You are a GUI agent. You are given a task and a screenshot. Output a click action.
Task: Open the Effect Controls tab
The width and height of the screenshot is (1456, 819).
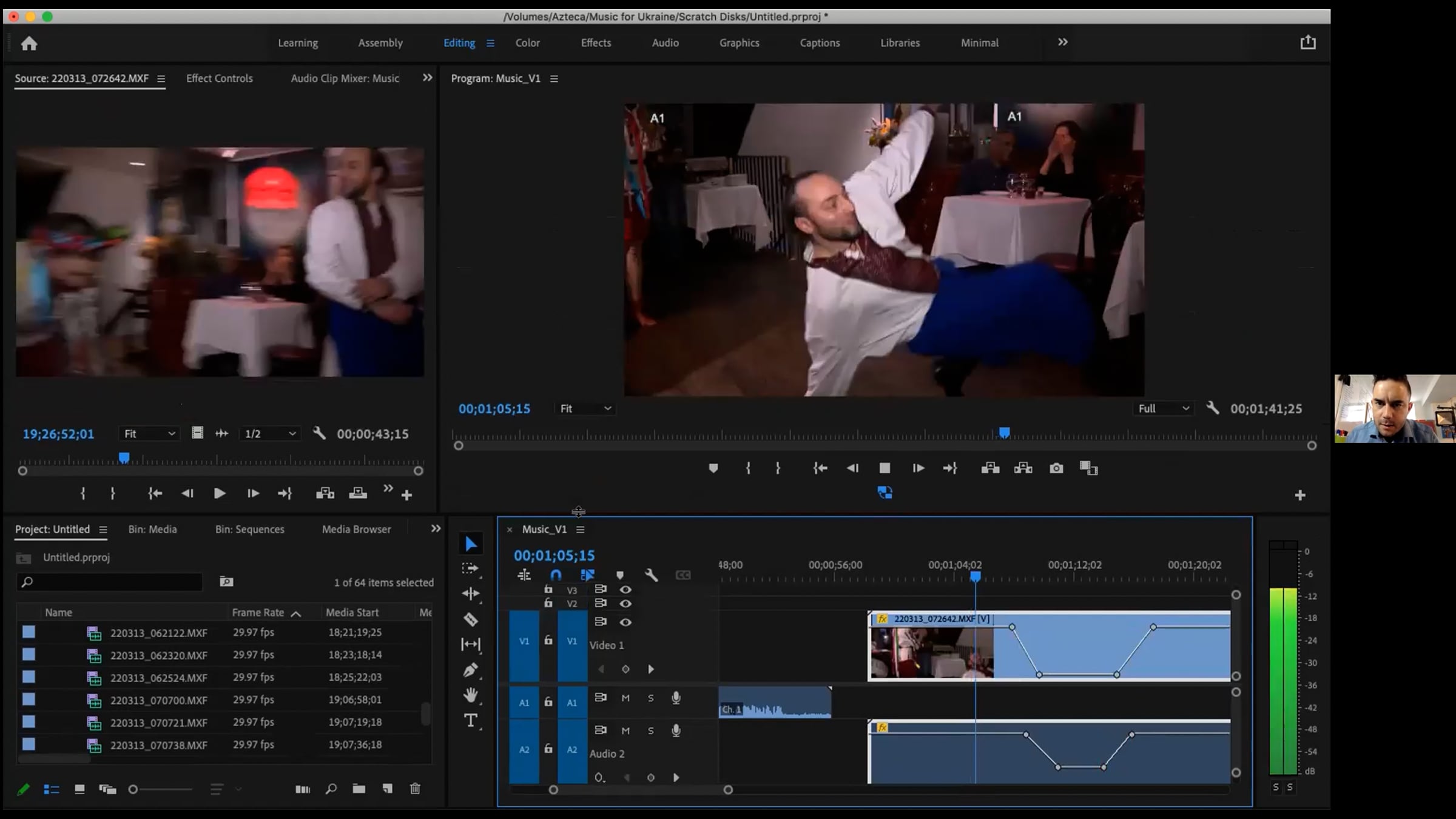[219, 78]
